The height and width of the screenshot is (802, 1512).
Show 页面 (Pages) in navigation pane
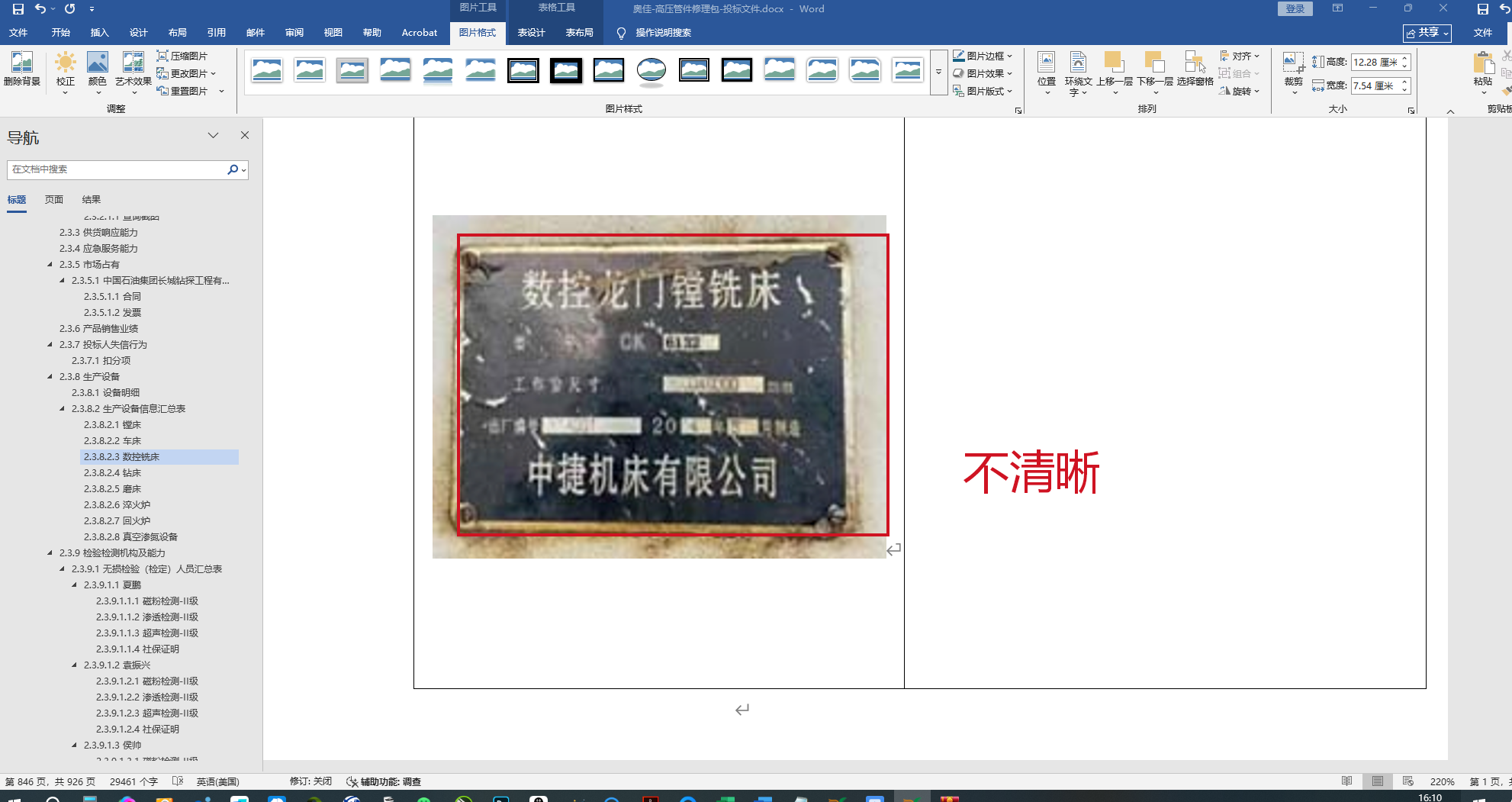click(x=54, y=200)
